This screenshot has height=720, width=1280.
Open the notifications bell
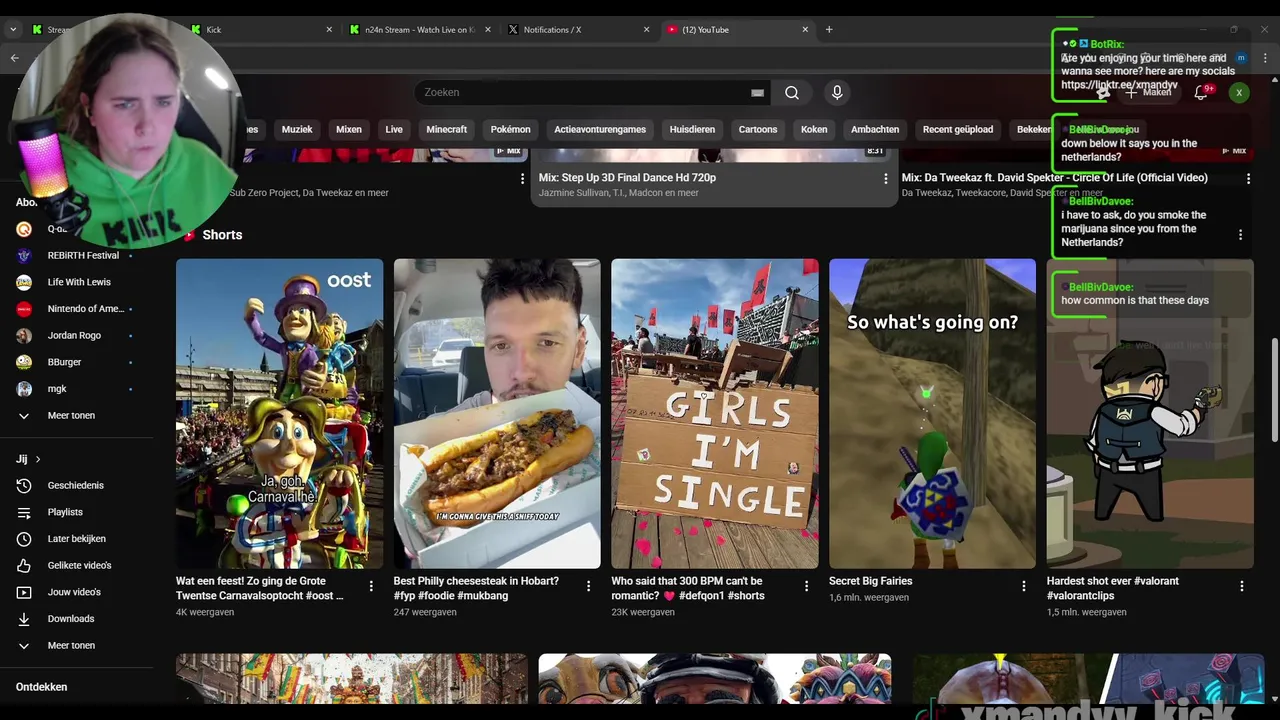coord(1201,92)
